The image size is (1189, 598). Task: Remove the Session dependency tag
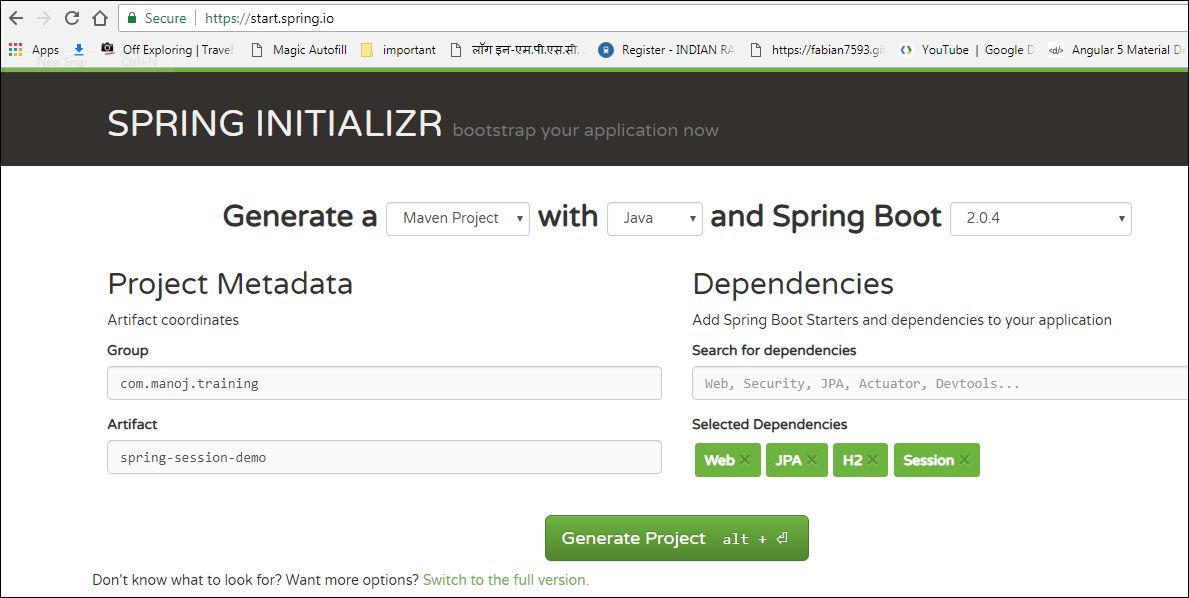(964, 461)
